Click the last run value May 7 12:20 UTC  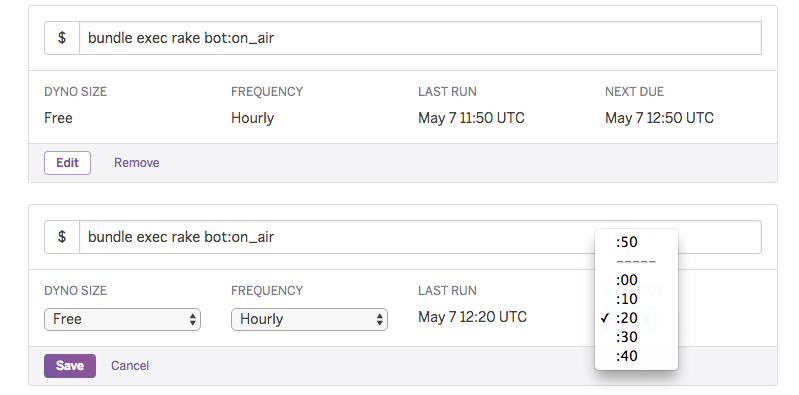coord(472,317)
